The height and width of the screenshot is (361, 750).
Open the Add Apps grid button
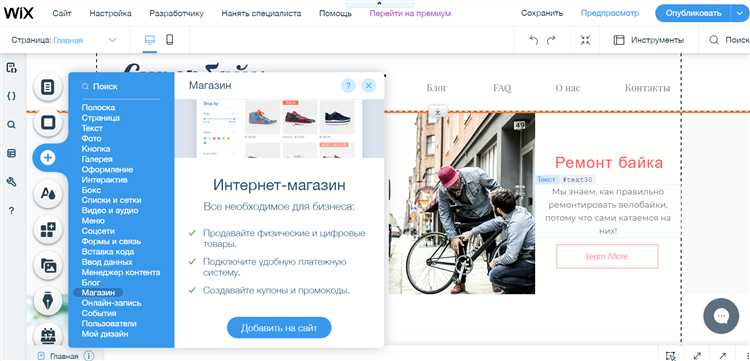[47, 230]
